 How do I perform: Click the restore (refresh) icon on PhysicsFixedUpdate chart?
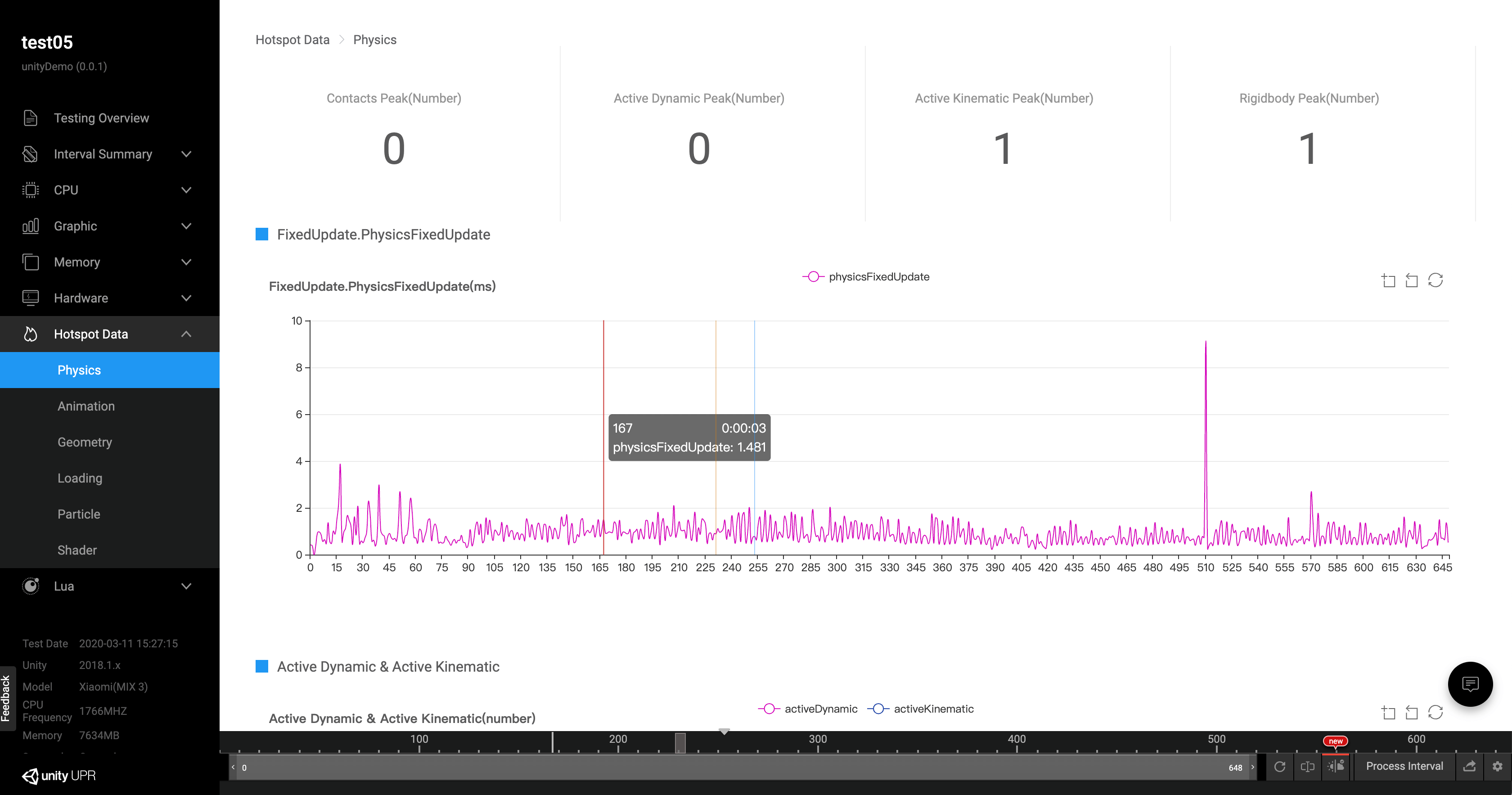1435,280
